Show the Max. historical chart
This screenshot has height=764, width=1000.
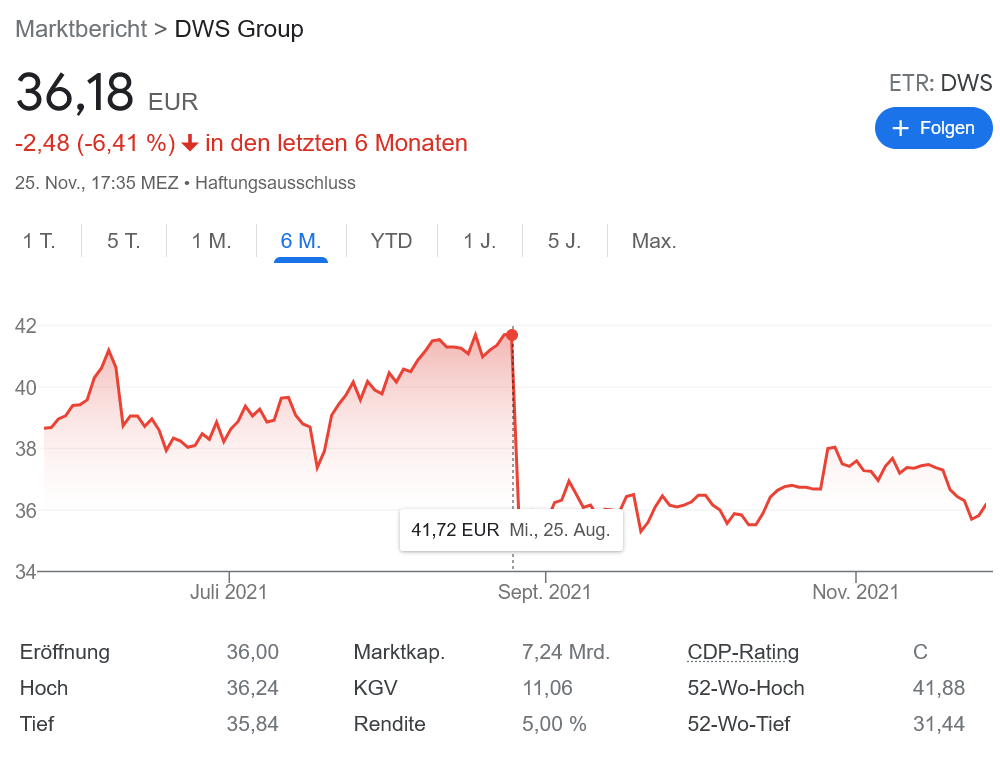[652, 240]
